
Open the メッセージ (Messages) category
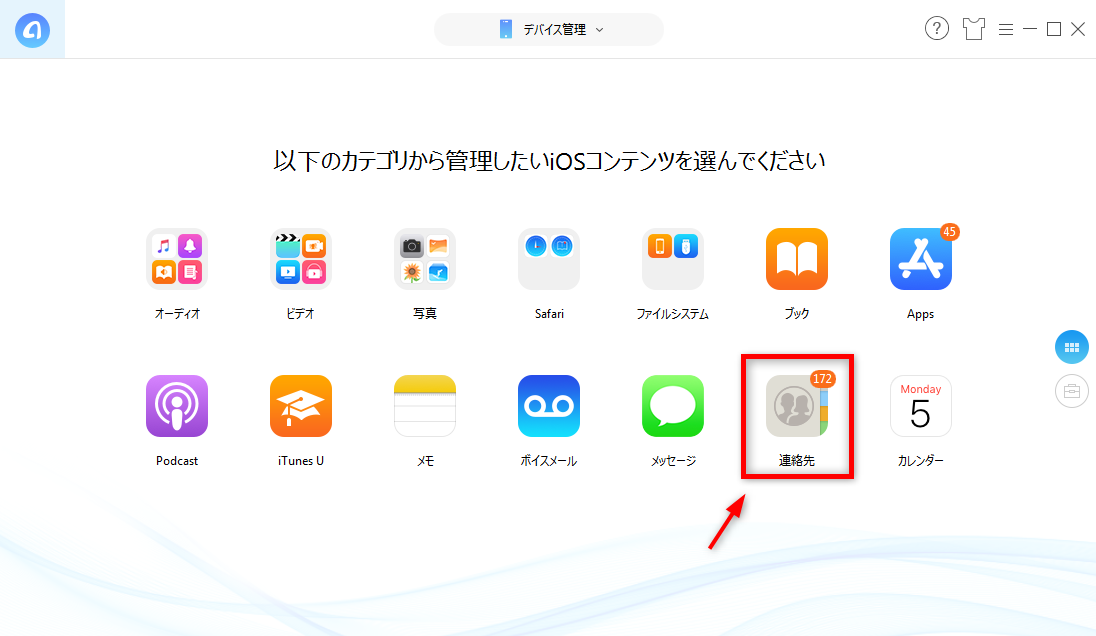673,406
